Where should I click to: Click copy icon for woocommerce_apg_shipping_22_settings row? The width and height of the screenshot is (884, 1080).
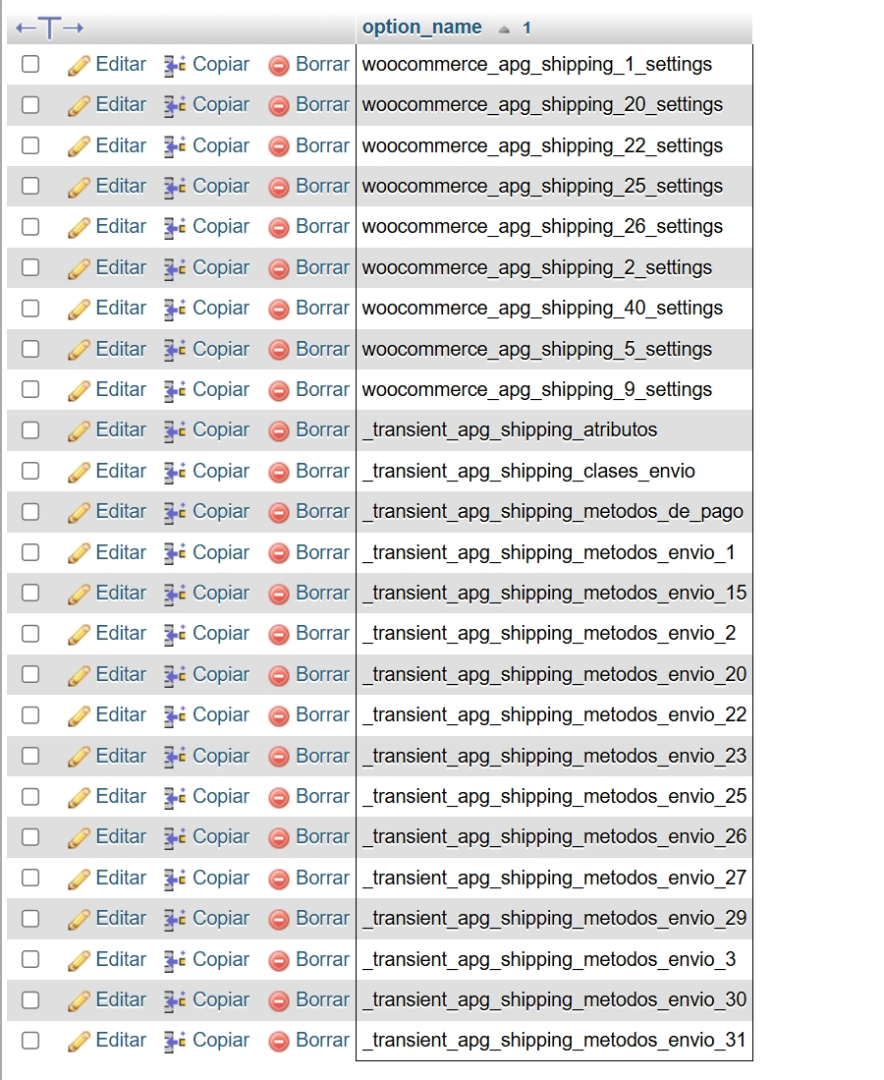coord(176,146)
